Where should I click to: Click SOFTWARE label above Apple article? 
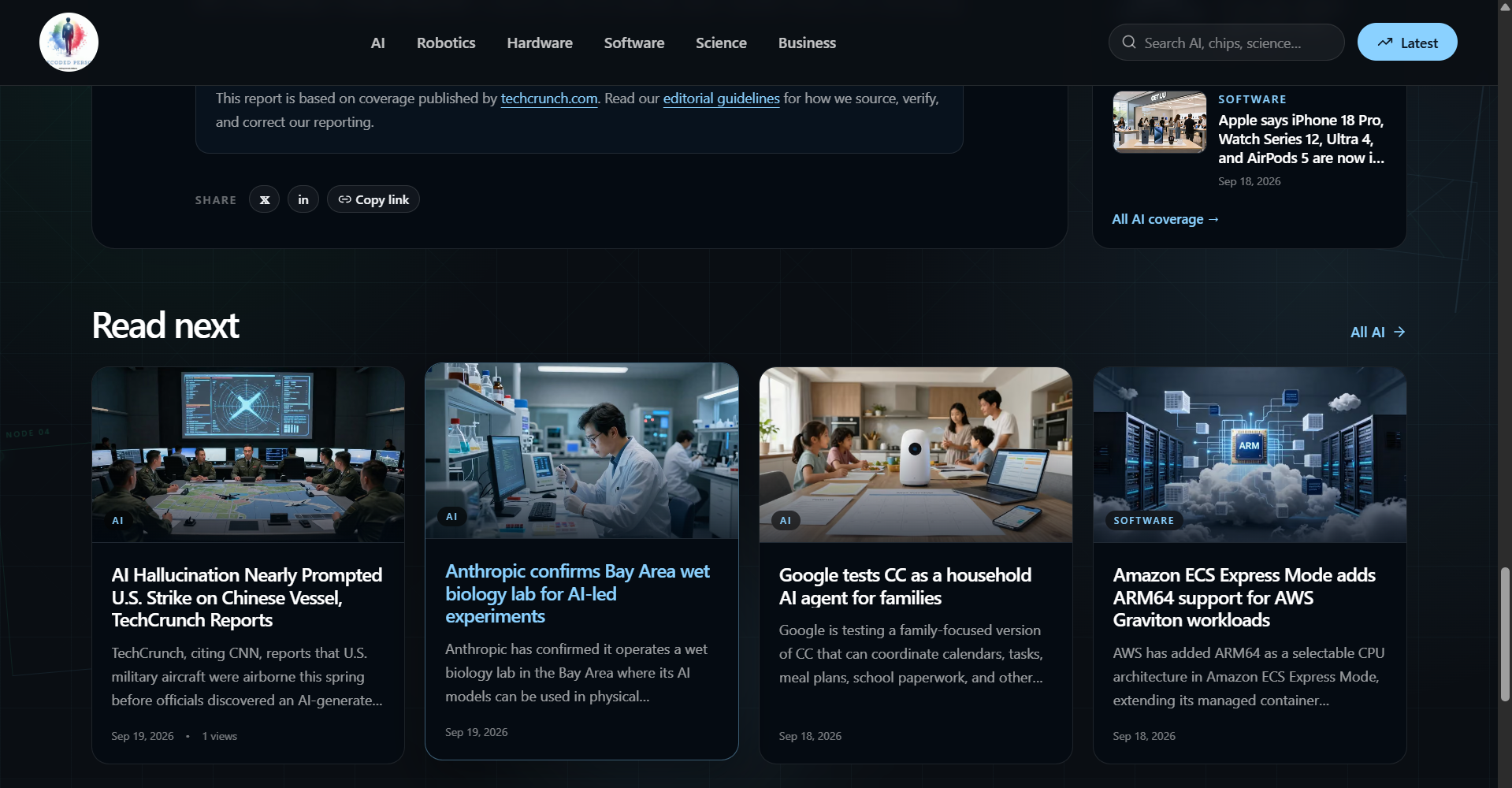pos(1252,99)
